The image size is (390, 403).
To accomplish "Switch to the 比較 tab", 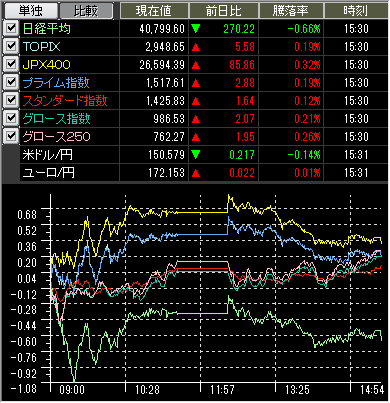I will point(86,11).
